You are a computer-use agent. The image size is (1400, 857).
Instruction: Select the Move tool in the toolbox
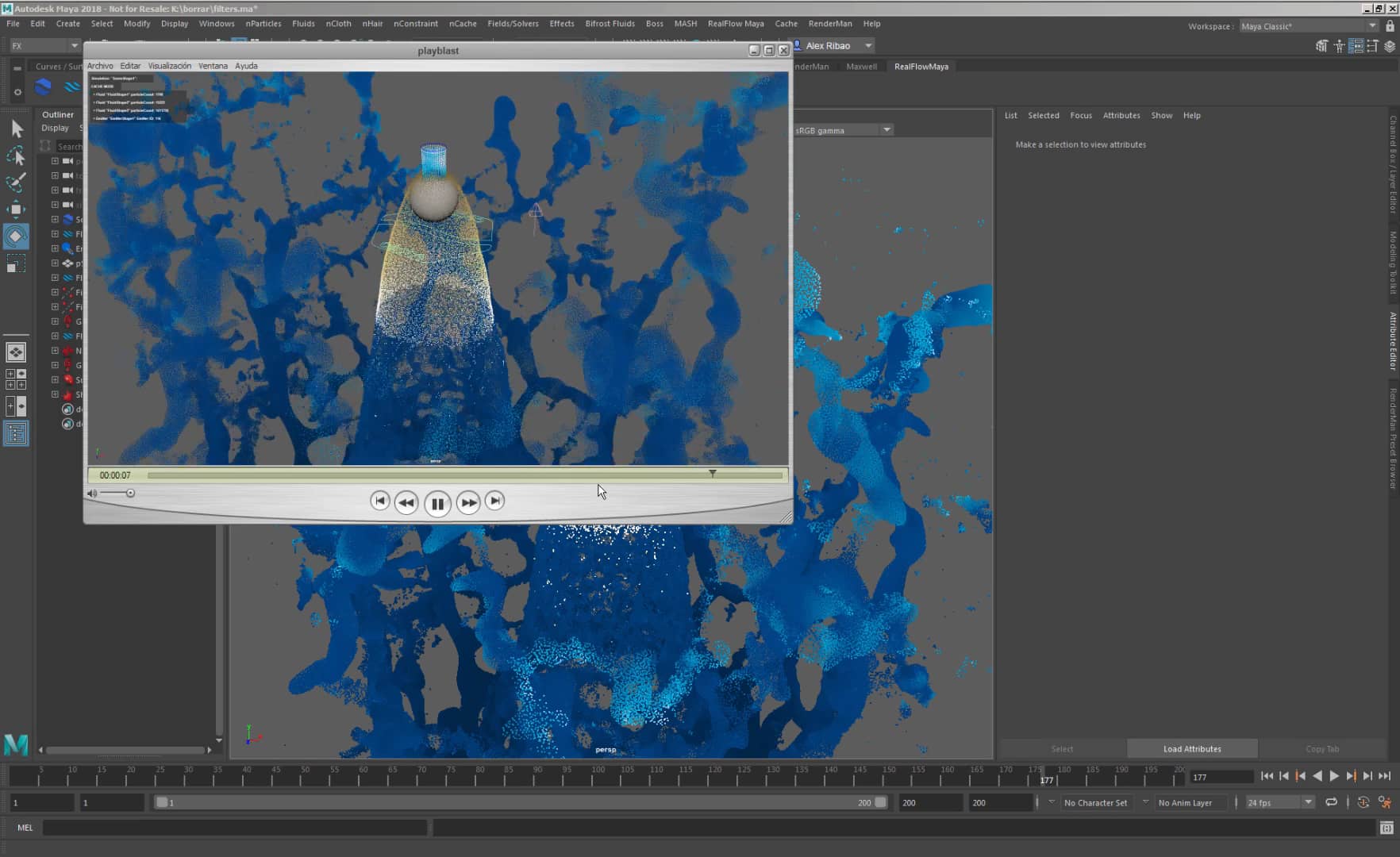[17, 209]
